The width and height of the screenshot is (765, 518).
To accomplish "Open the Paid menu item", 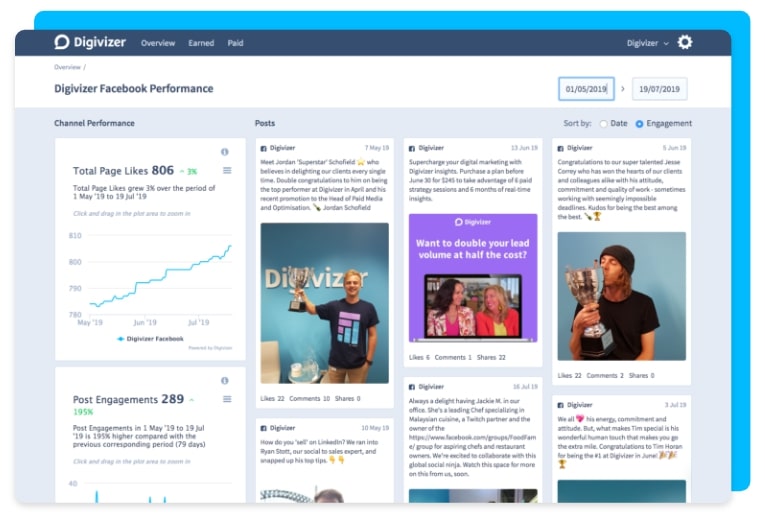I will click(235, 43).
